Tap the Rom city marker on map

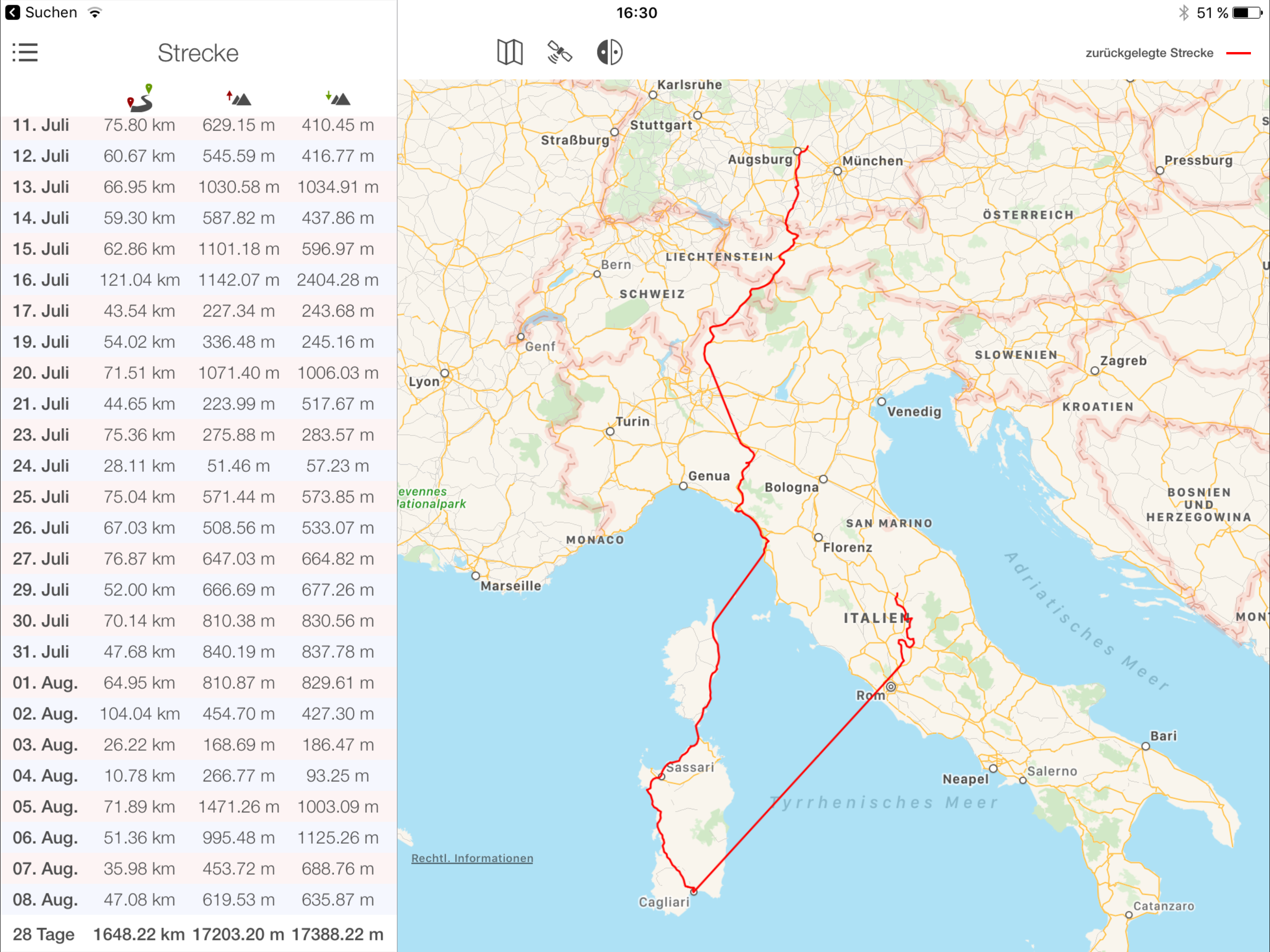(891, 687)
